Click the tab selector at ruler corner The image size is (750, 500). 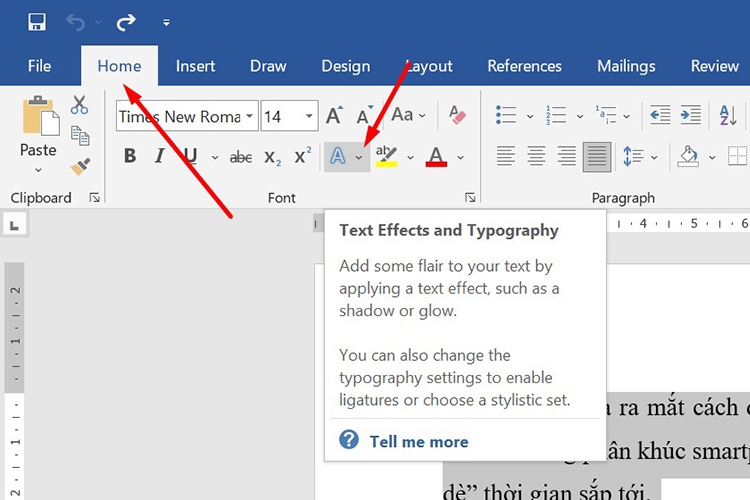15,225
